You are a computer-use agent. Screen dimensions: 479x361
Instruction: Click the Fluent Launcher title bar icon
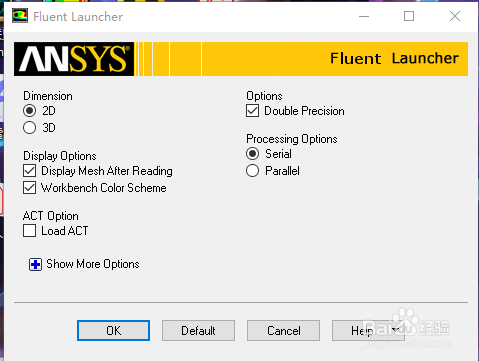(x=20, y=16)
